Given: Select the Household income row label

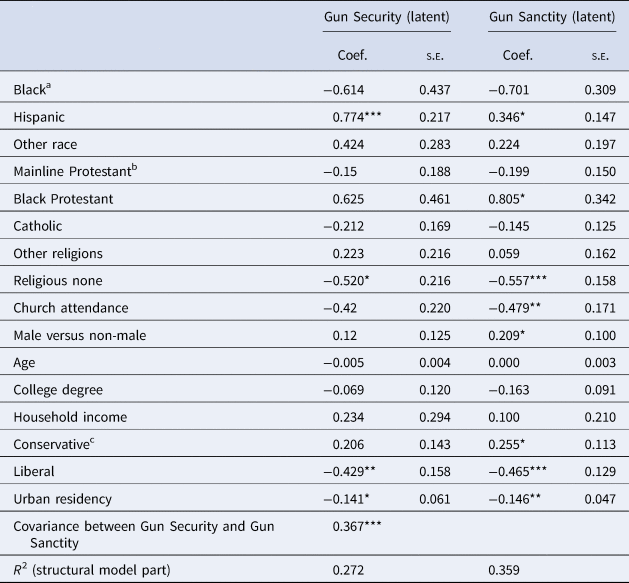Looking at the screenshot, I should [x=64, y=416].
